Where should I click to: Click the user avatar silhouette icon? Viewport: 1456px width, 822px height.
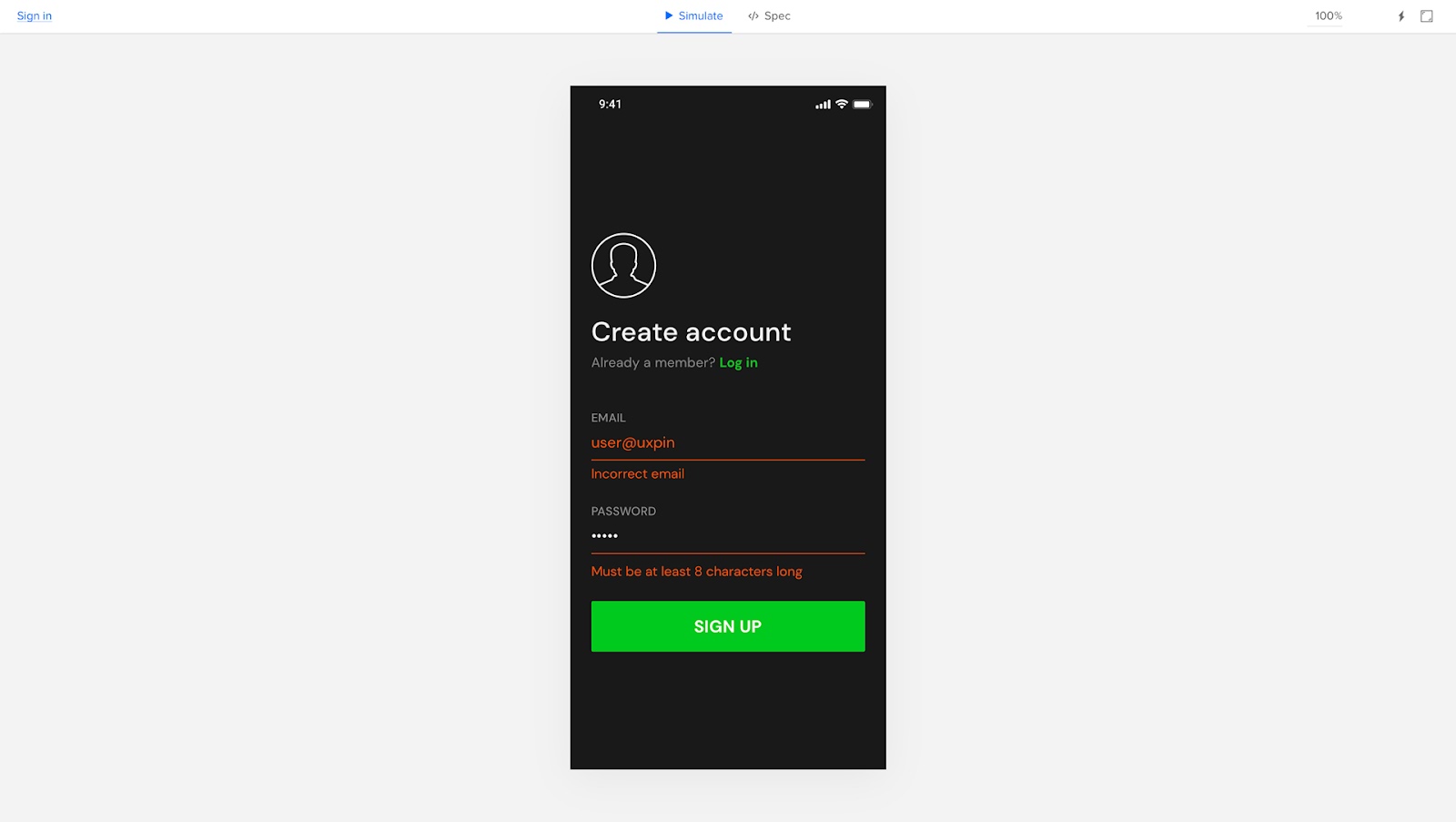tap(623, 265)
